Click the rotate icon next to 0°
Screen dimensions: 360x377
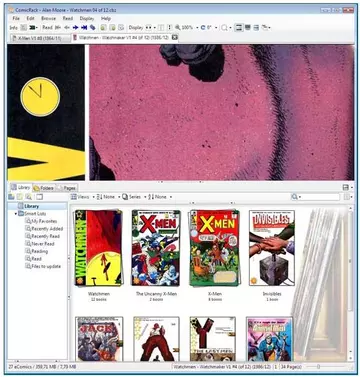[203, 28]
